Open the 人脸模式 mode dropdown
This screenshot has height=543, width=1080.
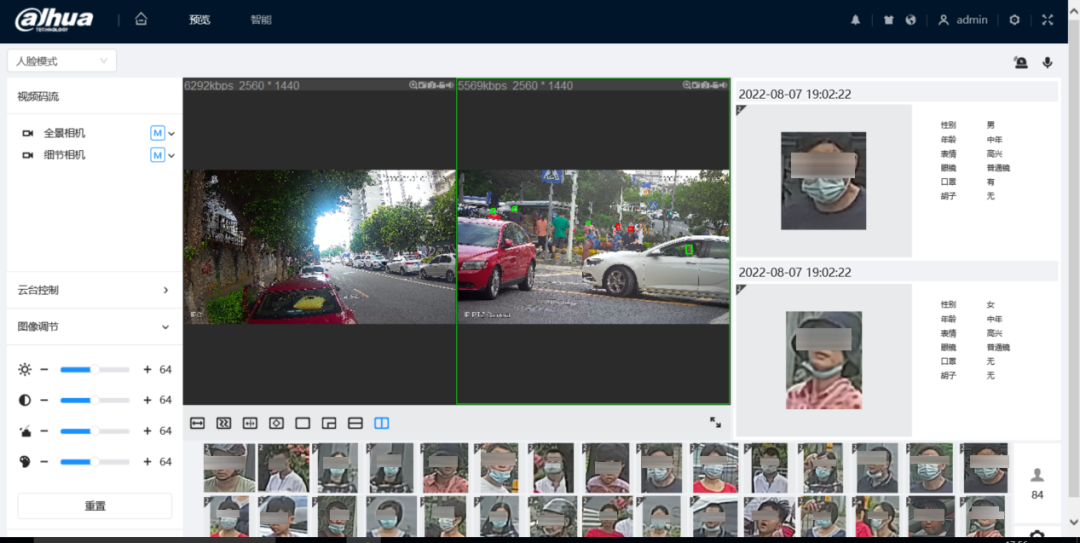tap(62, 61)
